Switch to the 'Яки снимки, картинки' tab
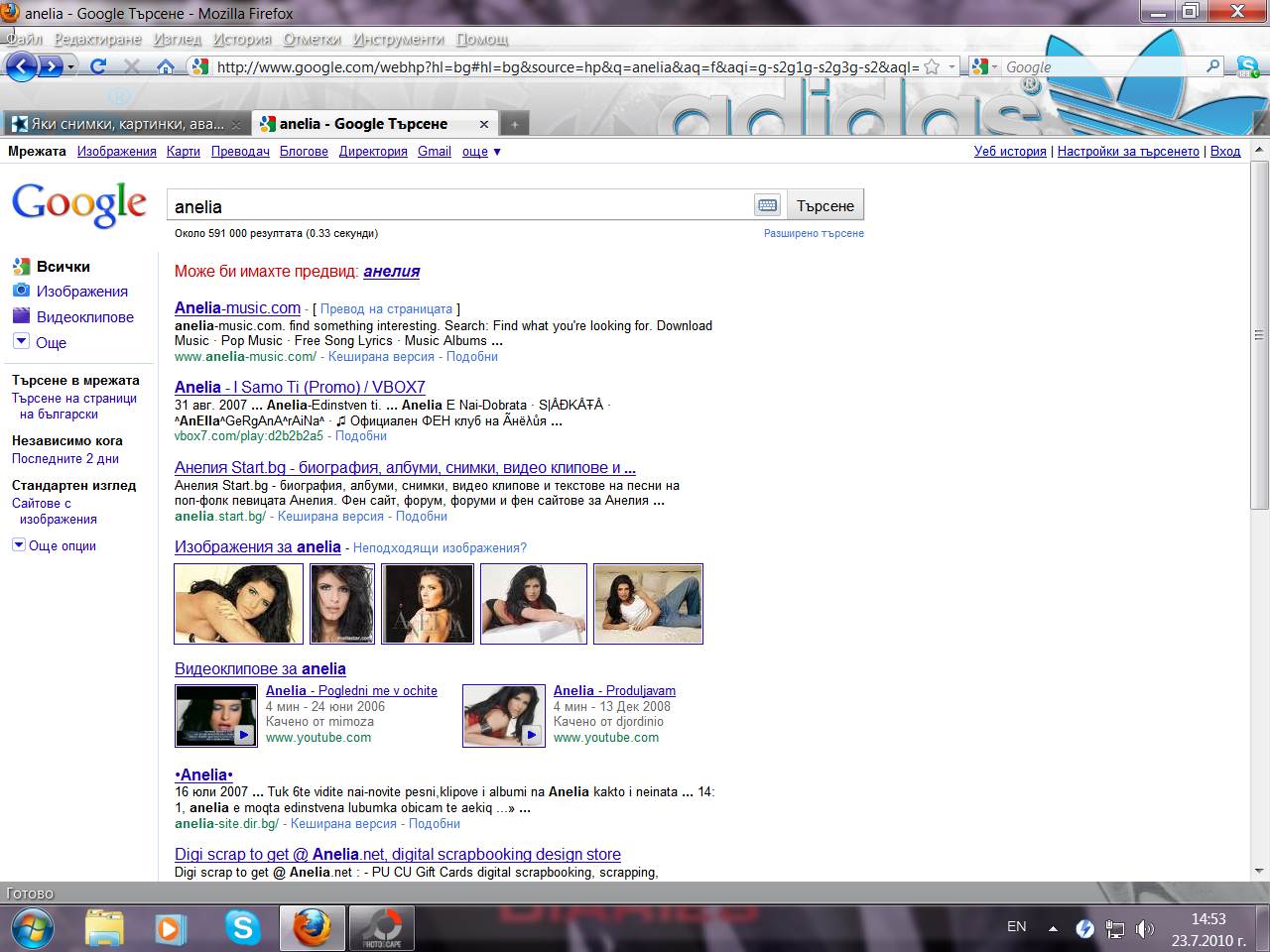 [126, 124]
